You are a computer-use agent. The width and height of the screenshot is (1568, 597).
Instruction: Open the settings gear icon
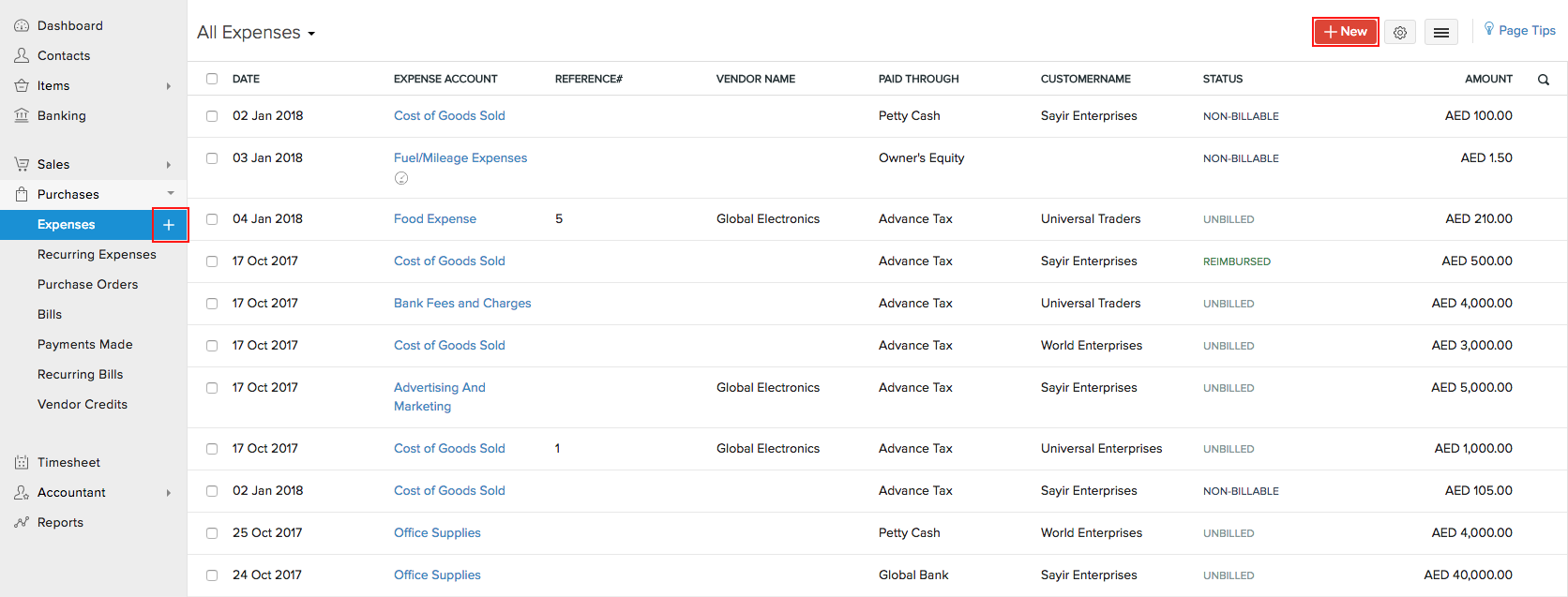(1400, 33)
